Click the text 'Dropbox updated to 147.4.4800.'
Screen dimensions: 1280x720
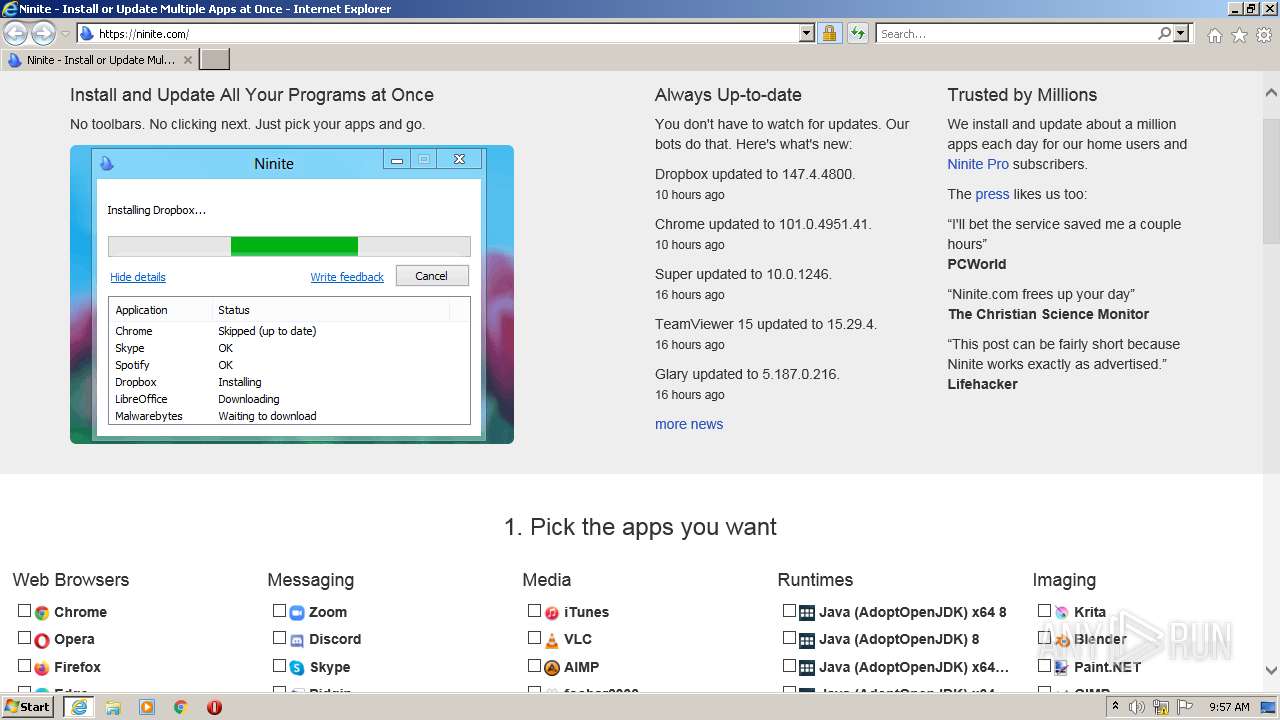(755, 174)
